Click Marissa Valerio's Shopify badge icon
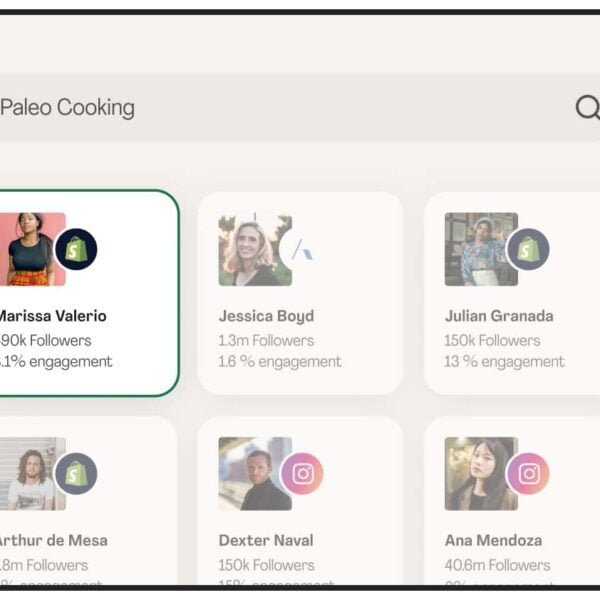This screenshot has height=600, width=600. (x=76, y=249)
